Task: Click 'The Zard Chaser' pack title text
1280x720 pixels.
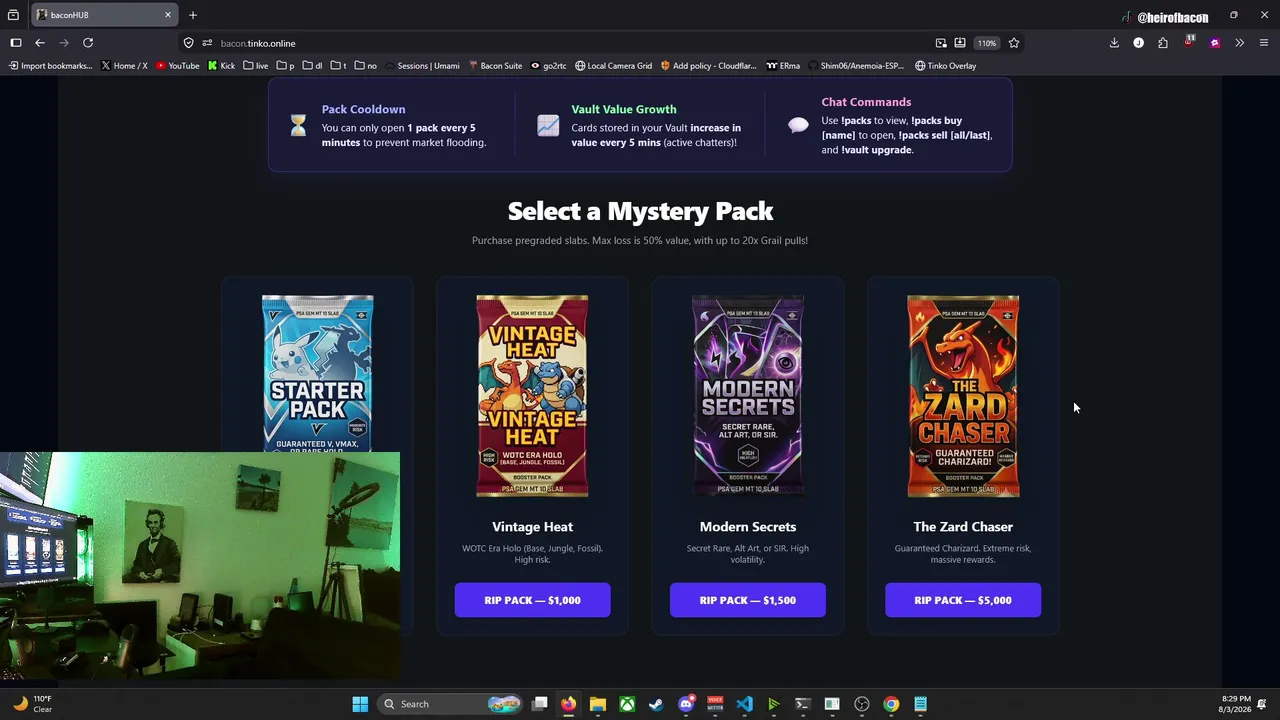Action: 963,527
